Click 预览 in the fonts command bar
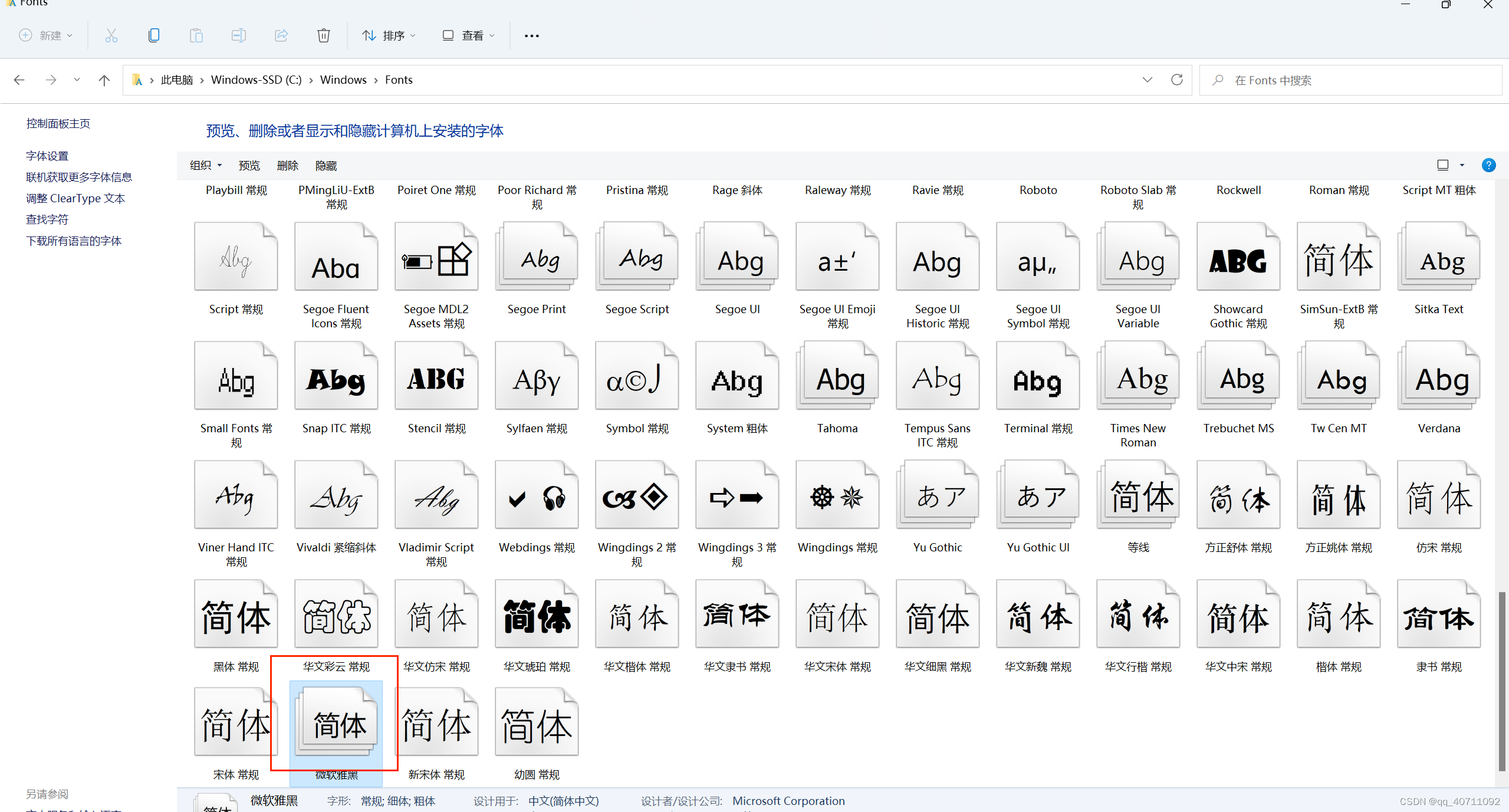This screenshot has height=812, width=1509. [249, 166]
